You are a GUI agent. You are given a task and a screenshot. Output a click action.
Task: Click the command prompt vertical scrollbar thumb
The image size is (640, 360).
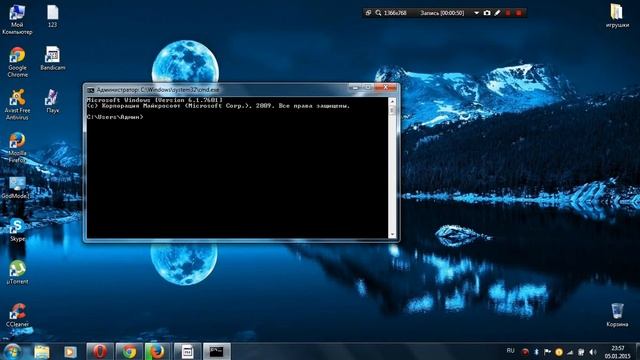392,110
